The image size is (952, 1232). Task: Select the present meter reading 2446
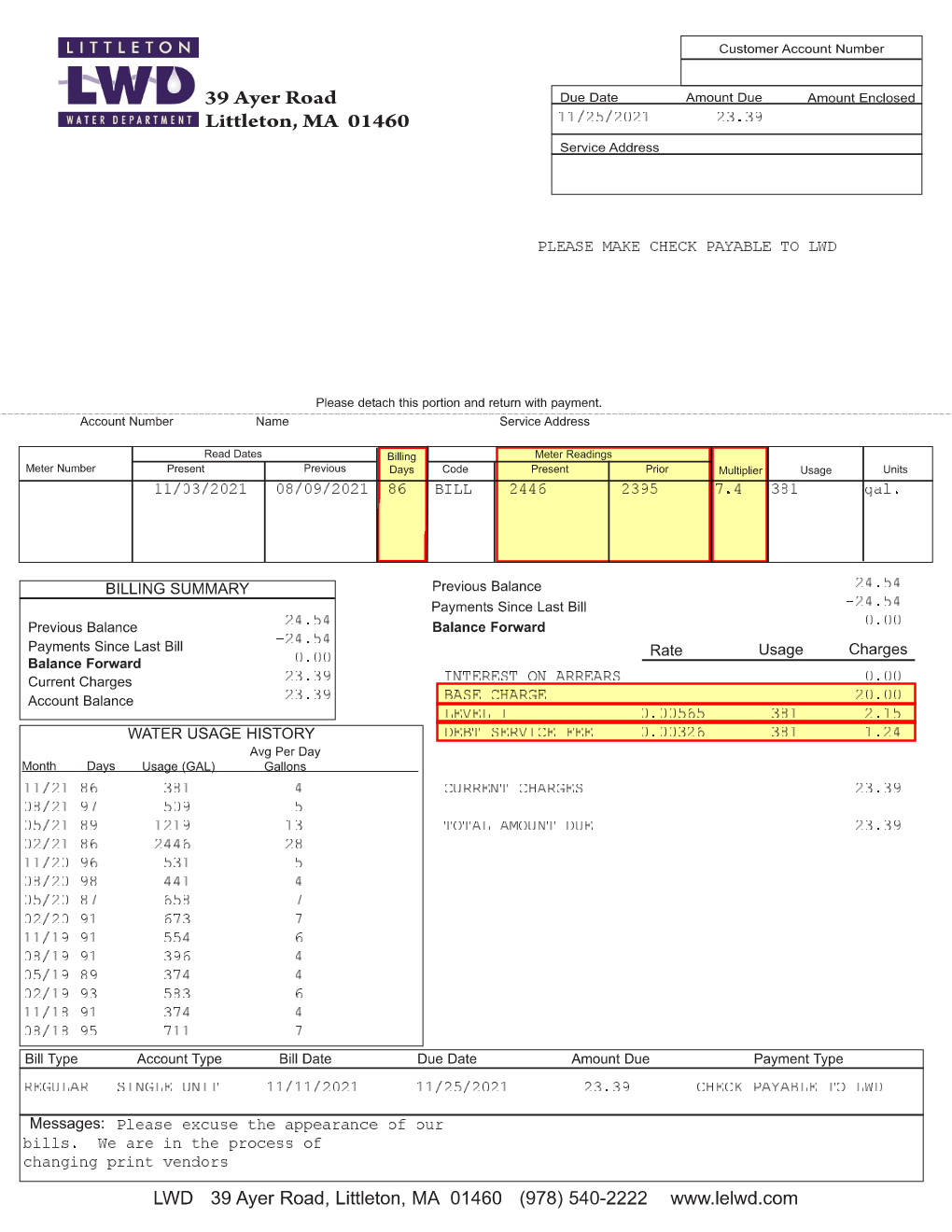pos(527,489)
